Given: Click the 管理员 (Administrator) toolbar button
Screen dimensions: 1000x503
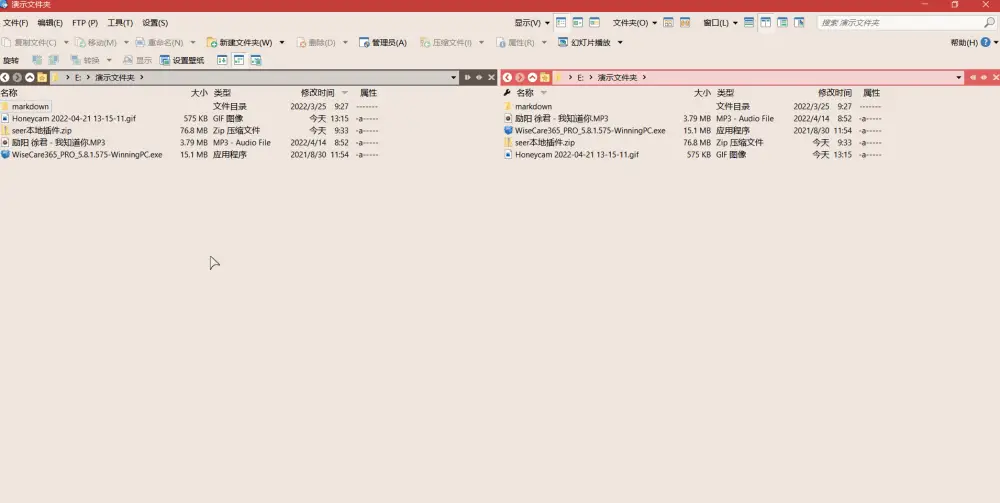Looking at the screenshot, I should tap(383, 42).
